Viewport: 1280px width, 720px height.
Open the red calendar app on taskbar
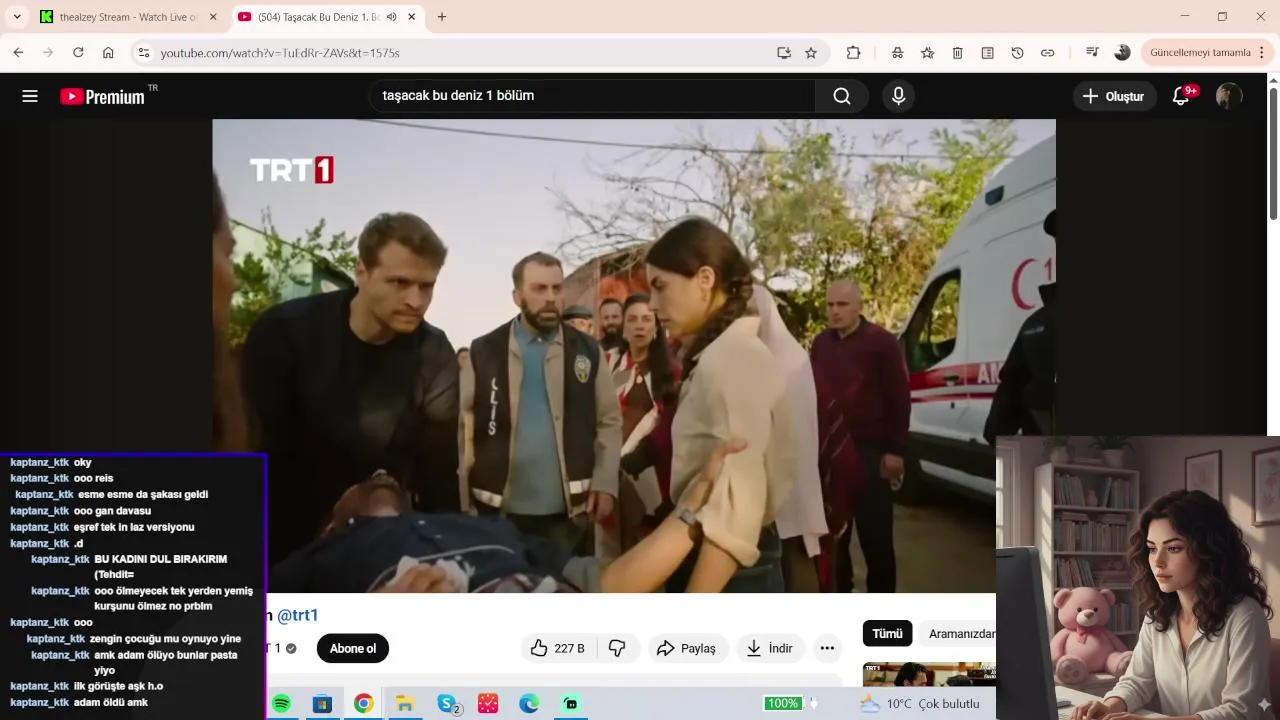[488, 704]
